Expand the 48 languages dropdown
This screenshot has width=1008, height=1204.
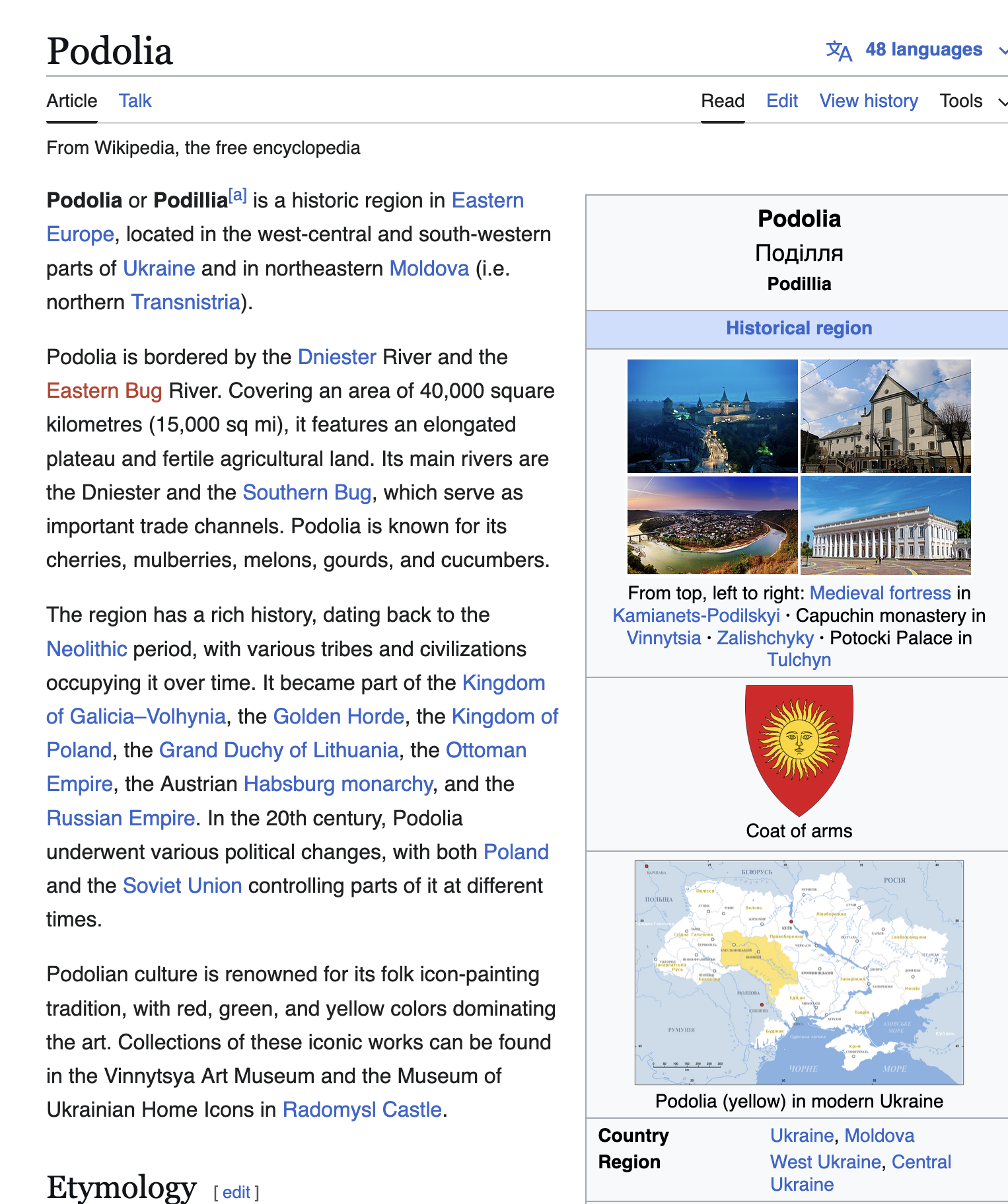point(923,50)
